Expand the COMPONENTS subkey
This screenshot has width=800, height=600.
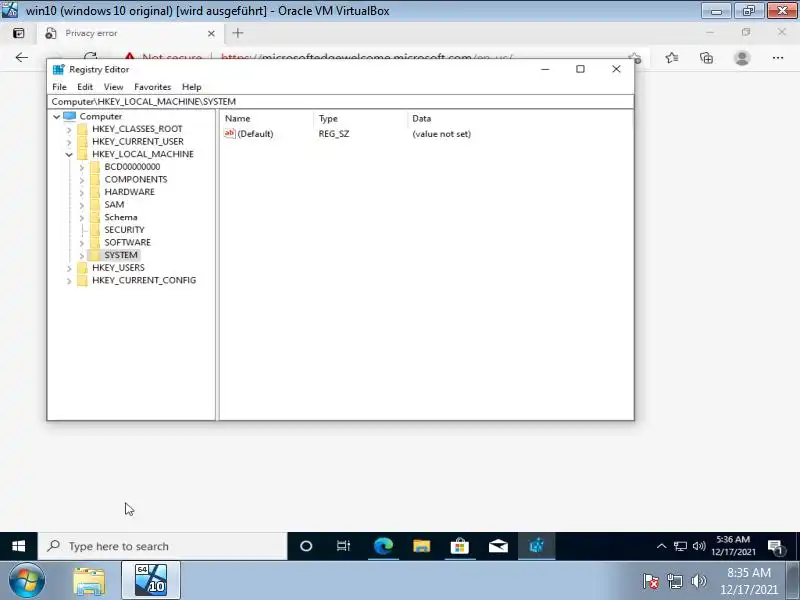point(82,180)
